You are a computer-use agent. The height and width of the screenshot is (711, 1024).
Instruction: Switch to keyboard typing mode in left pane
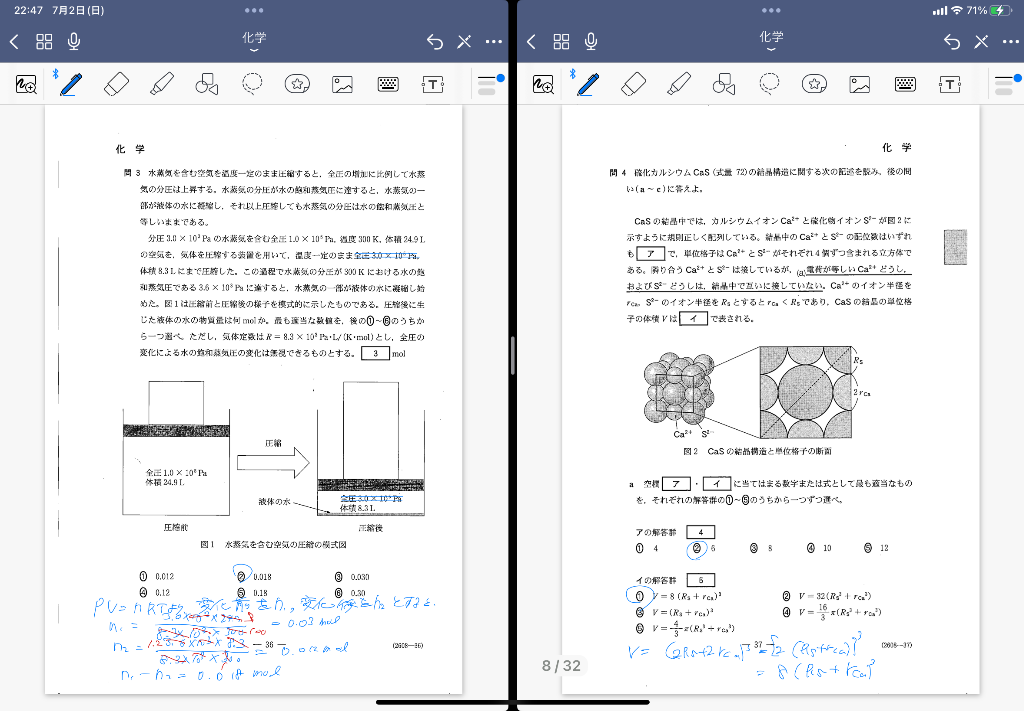[389, 84]
